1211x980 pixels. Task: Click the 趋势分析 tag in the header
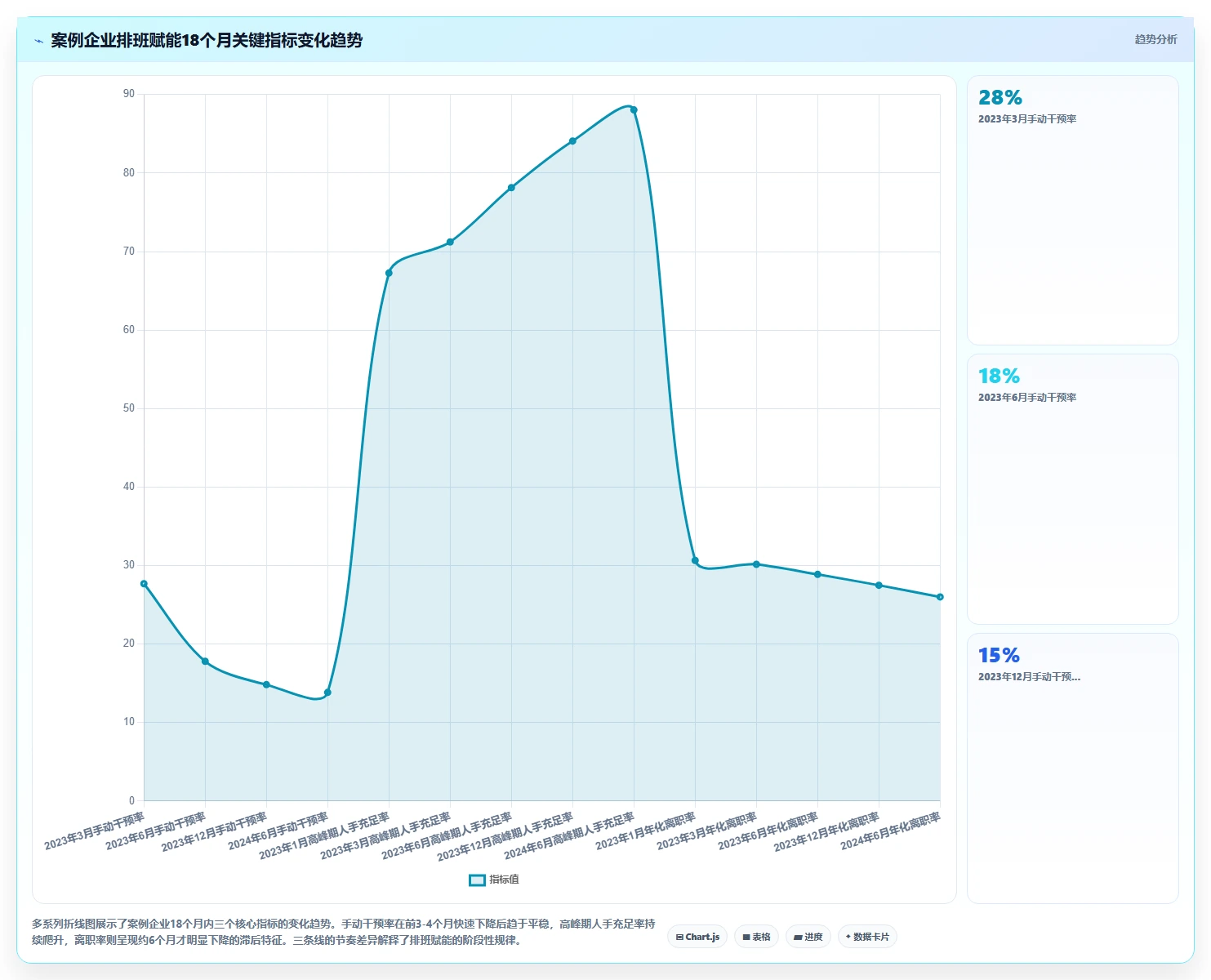click(x=1155, y=39)
